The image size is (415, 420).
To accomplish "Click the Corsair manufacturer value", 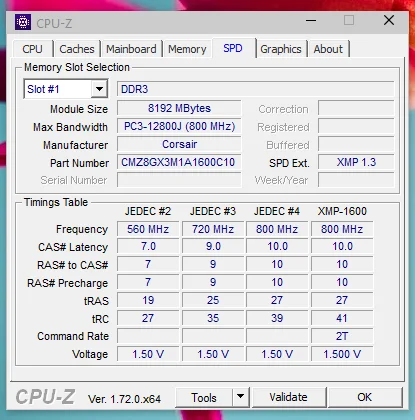I will (x=179, y=144).
